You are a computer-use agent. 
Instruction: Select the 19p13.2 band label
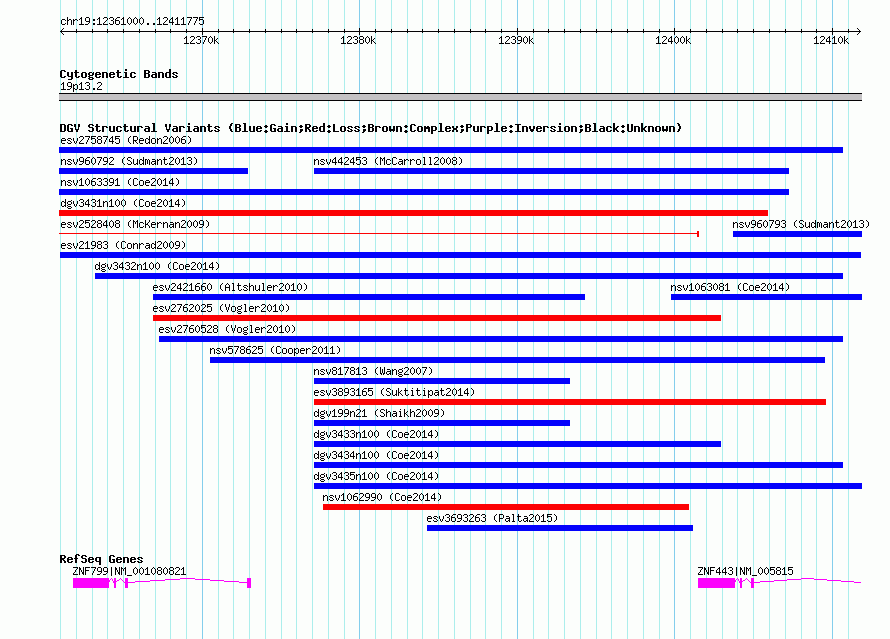pyautogui.click(x=81, y=86)
